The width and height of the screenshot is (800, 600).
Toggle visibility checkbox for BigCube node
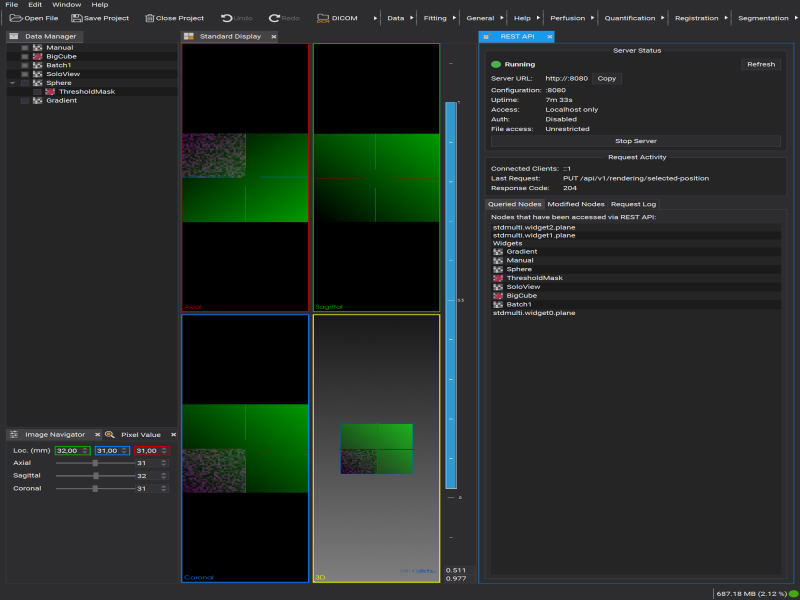click(x=25, y=56)
